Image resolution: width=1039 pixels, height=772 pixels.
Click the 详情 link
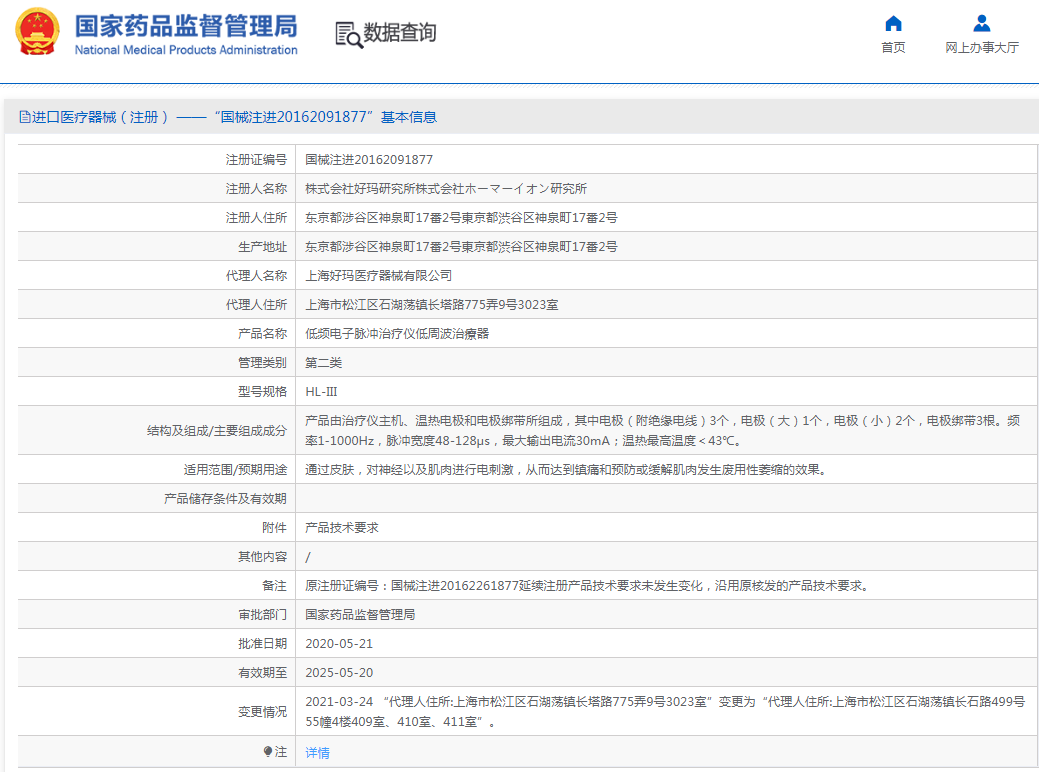pyautogui.click(x=317, y=753)
